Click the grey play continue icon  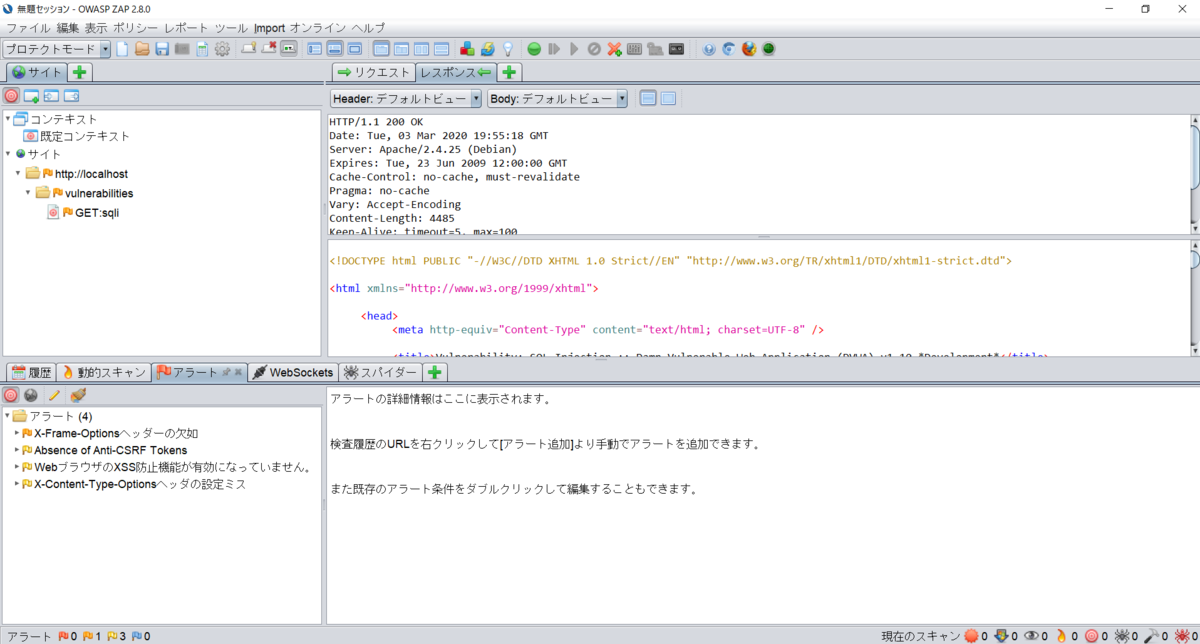click(573, 49)
